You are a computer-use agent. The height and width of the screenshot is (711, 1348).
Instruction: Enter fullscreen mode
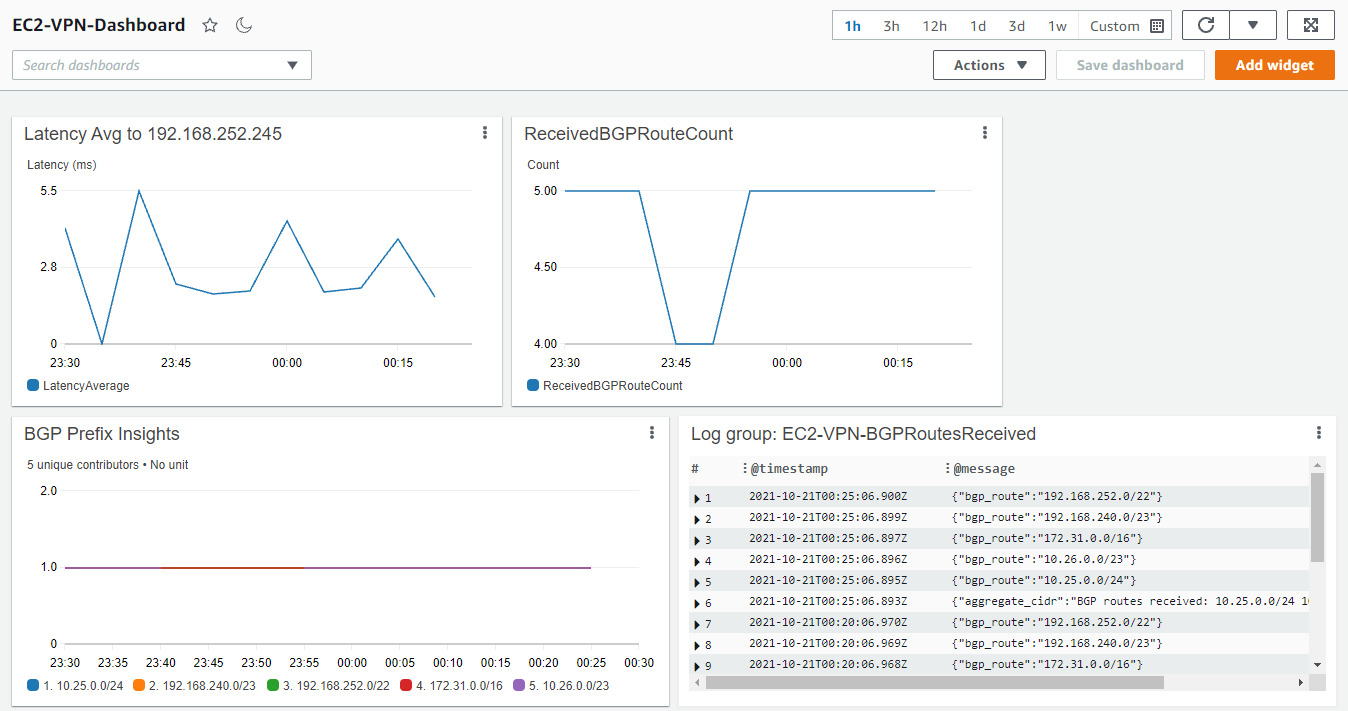tap(1311, 24)
